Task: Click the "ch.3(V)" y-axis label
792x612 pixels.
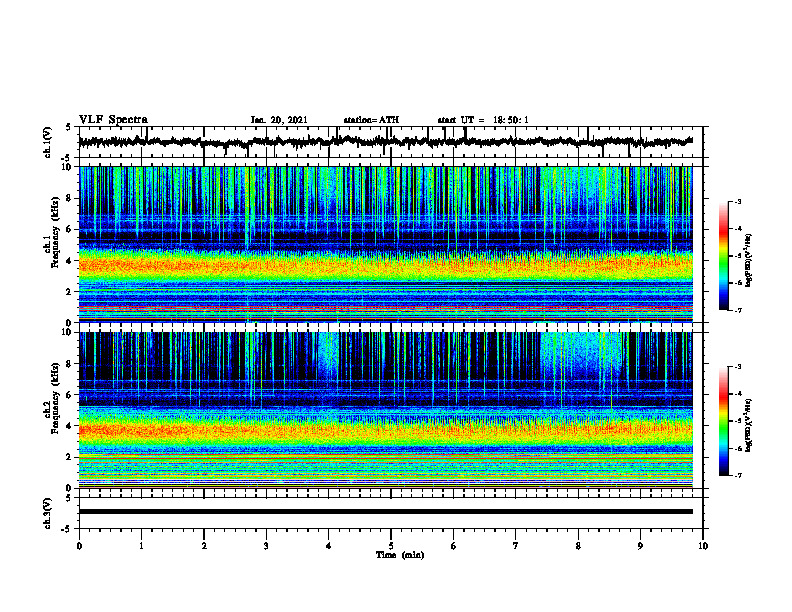Action: point(47,513)
